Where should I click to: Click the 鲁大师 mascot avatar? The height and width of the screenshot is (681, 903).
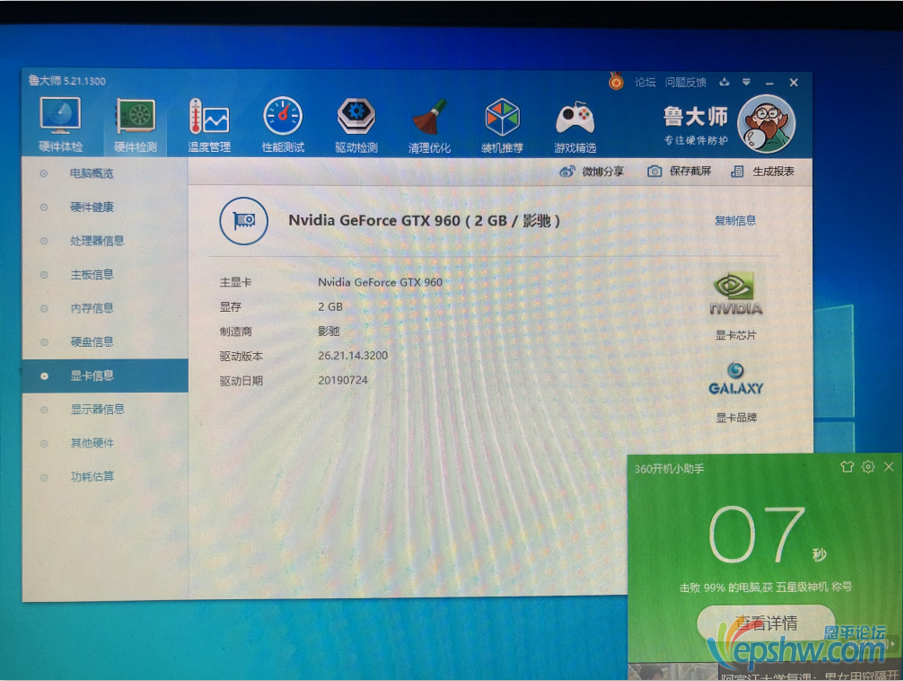[x=767, y=124]
